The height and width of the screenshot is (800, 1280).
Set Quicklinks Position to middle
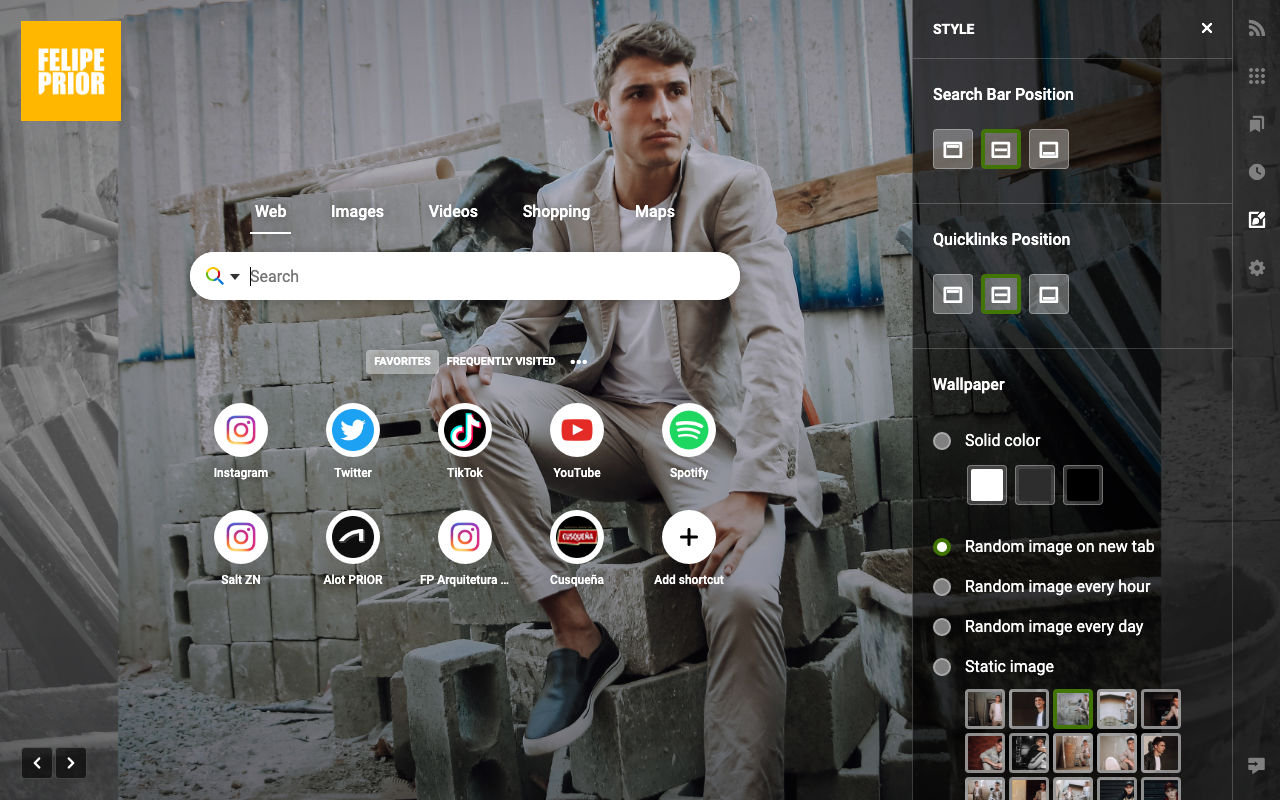[x=1001, y=295]
